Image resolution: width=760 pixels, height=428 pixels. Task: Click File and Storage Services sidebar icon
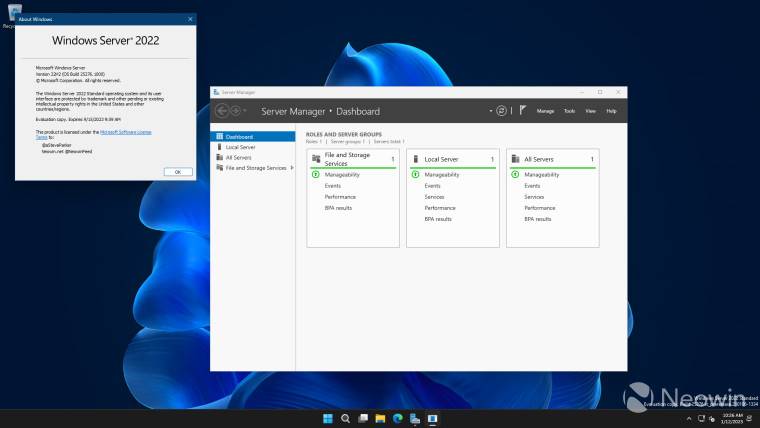pos(220,168)
